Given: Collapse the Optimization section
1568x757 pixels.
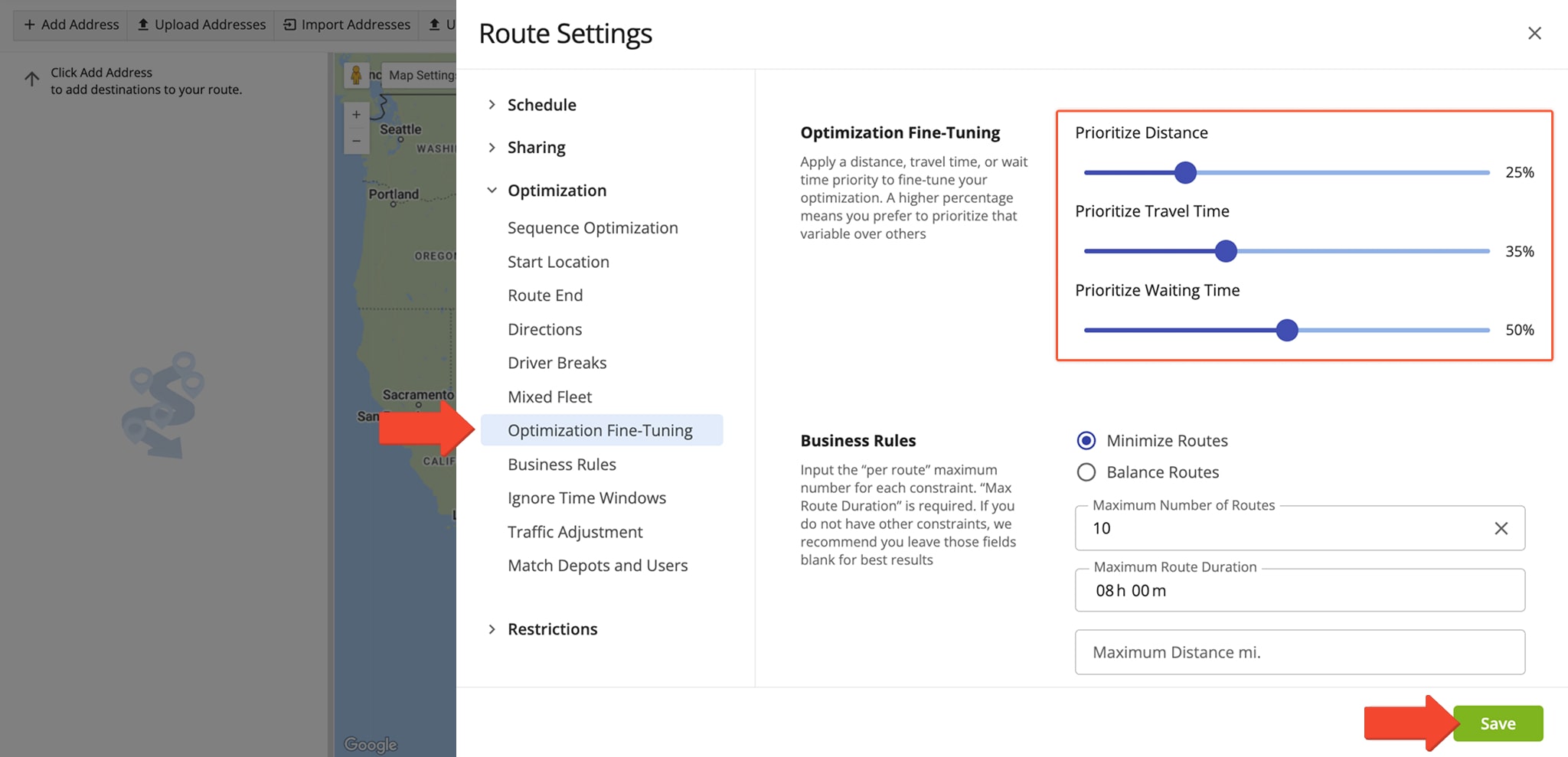Looking at the screenshot, I should pyautogui.click(x=492, y=190).
